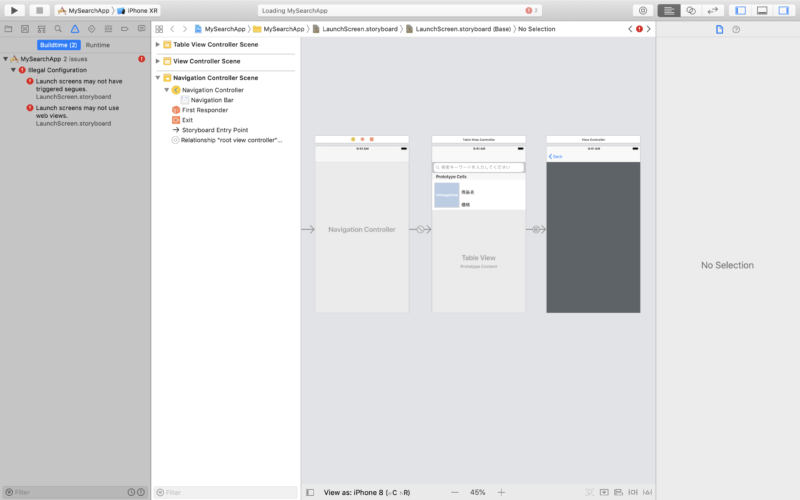Open the test navigator diamond icon
This screenshot has height=500, width=800.
pos(91,29)
